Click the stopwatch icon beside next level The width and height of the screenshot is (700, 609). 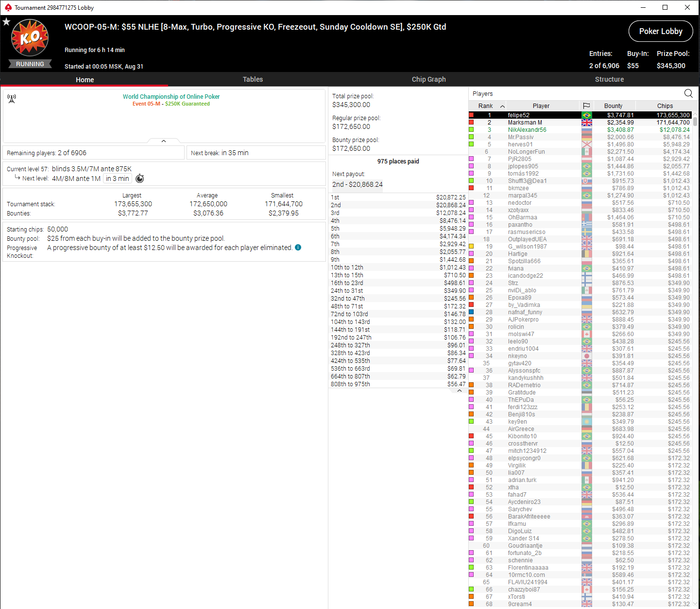(140, 179)
